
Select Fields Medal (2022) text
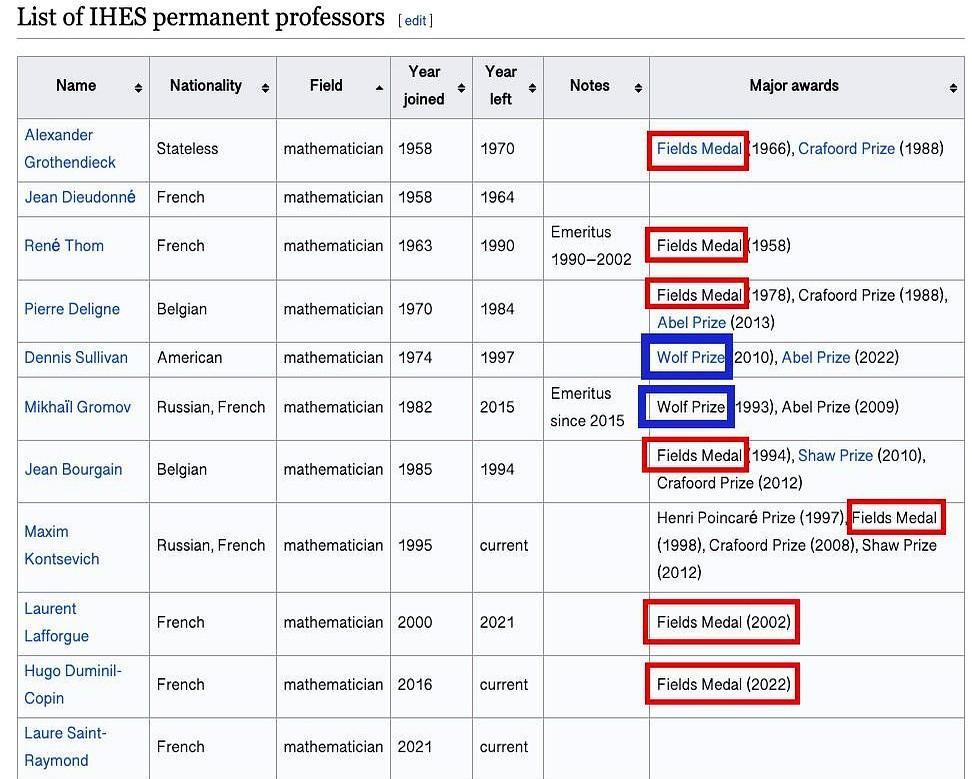pyautogui.click(x=723, y=684)
